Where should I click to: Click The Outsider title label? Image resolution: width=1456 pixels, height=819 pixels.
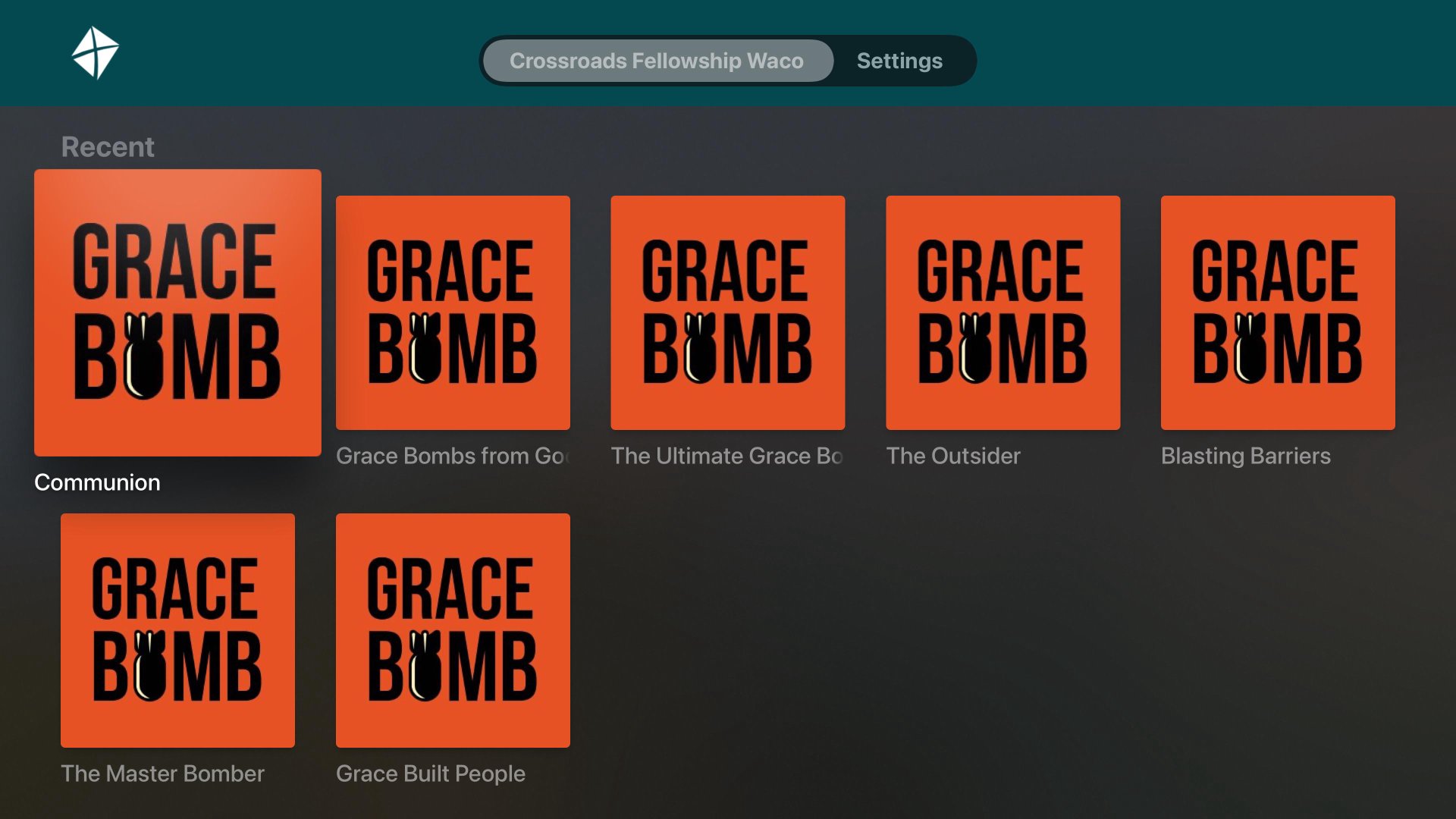coord(953,456)
